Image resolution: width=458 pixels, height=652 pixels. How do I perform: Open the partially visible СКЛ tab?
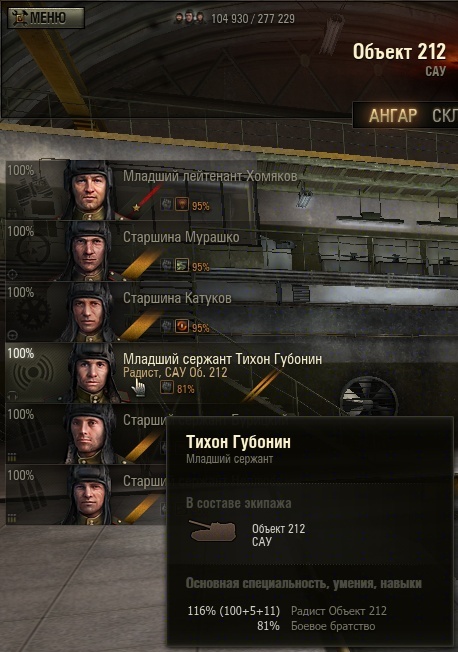445,116
